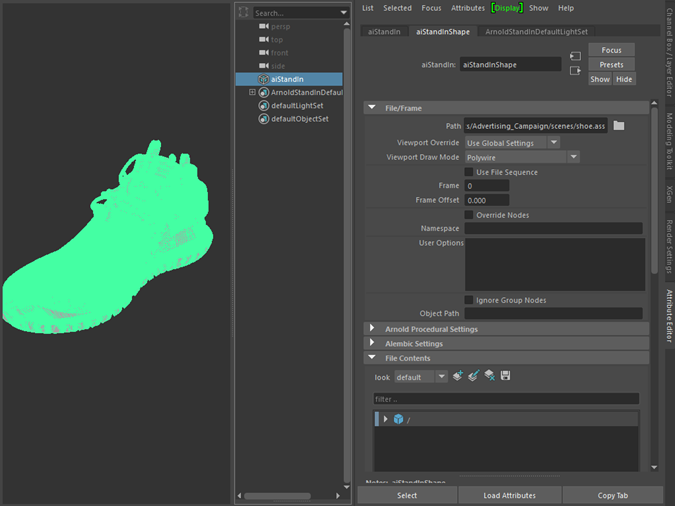675x506 pixels.
Task: Click the Namespace input field
Action: 554,228
